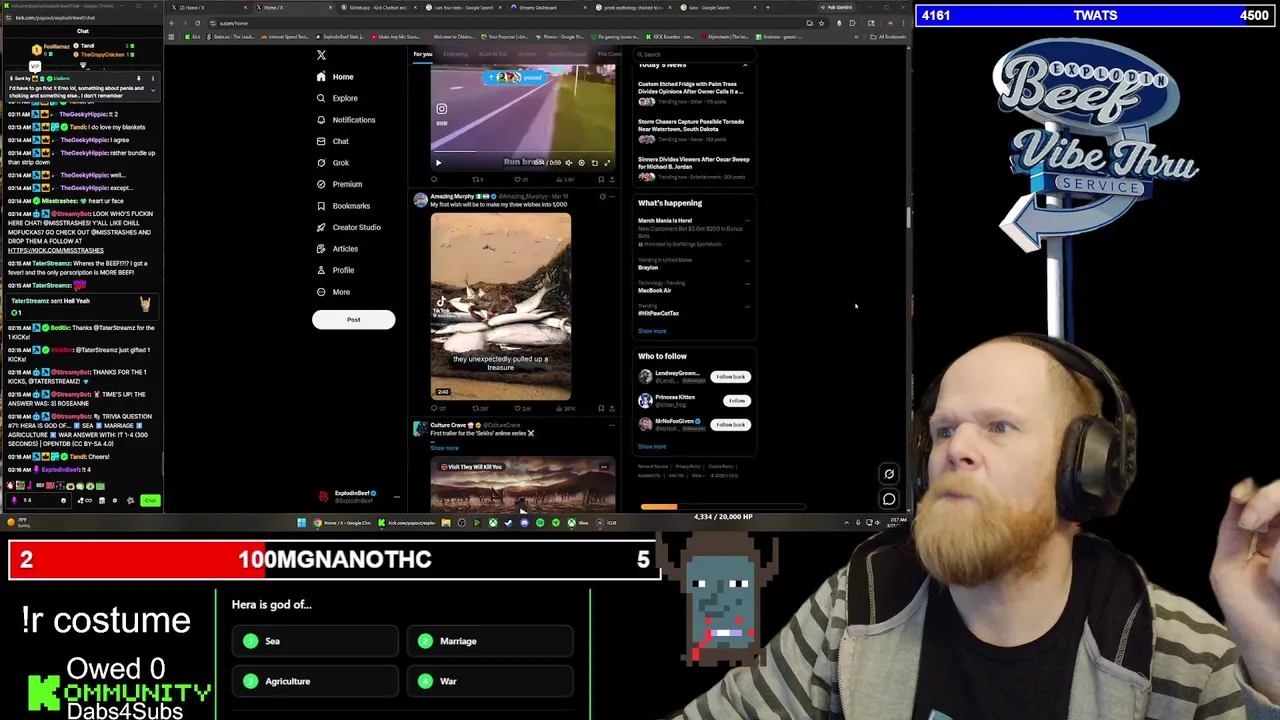Image resolution: width=1280 pixels, height=720 pixels.
Task: Open Articles in X sidebar
Action: pos(336,249)
